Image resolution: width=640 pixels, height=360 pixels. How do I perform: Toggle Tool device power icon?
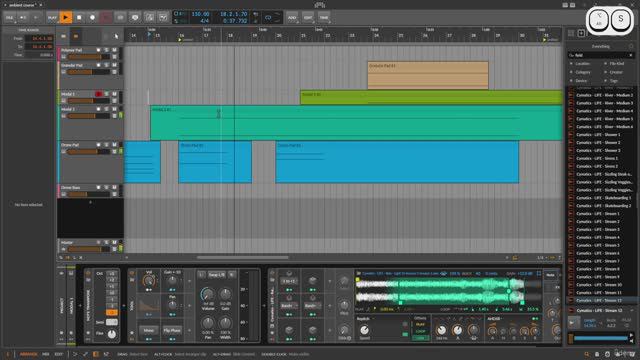pos(132,273)
